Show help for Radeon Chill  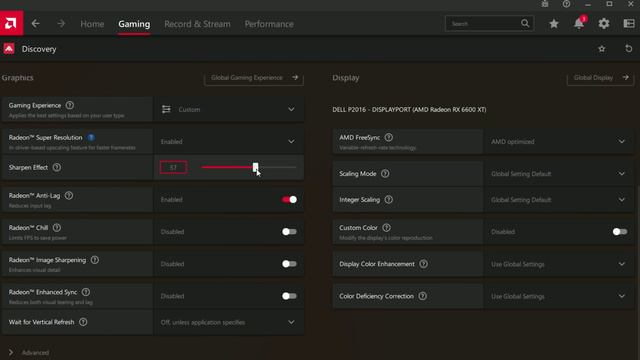[x=57, y=228]
